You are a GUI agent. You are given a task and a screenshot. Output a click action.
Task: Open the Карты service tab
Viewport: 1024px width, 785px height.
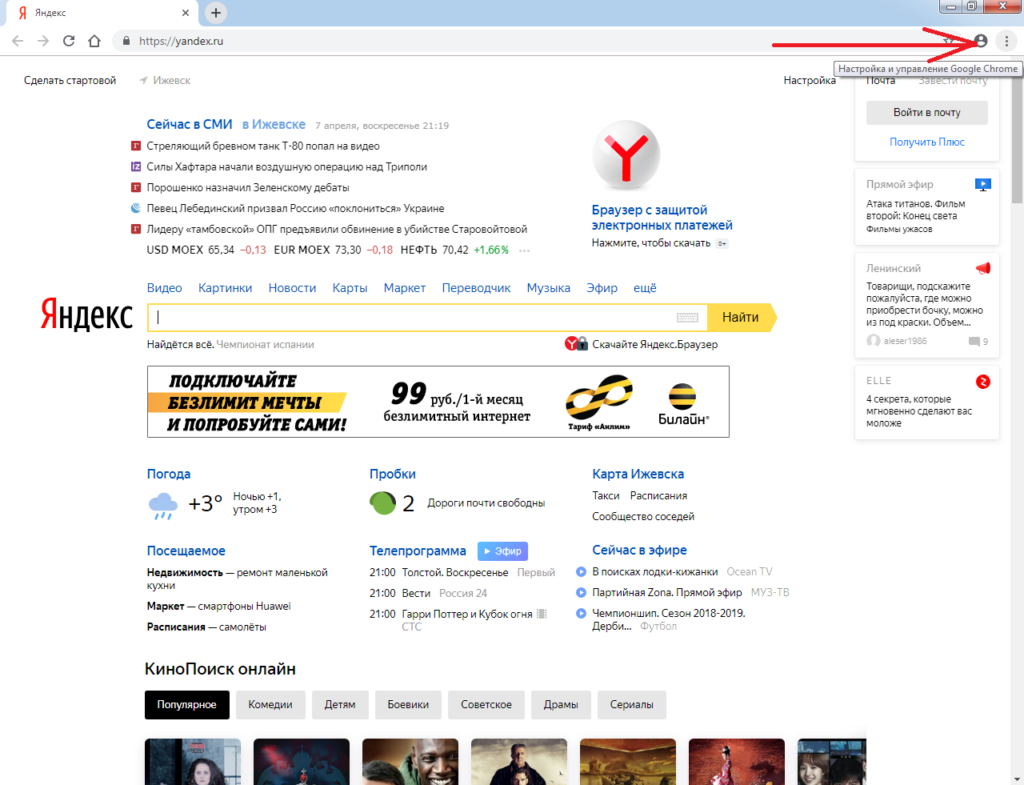point(349,288)
